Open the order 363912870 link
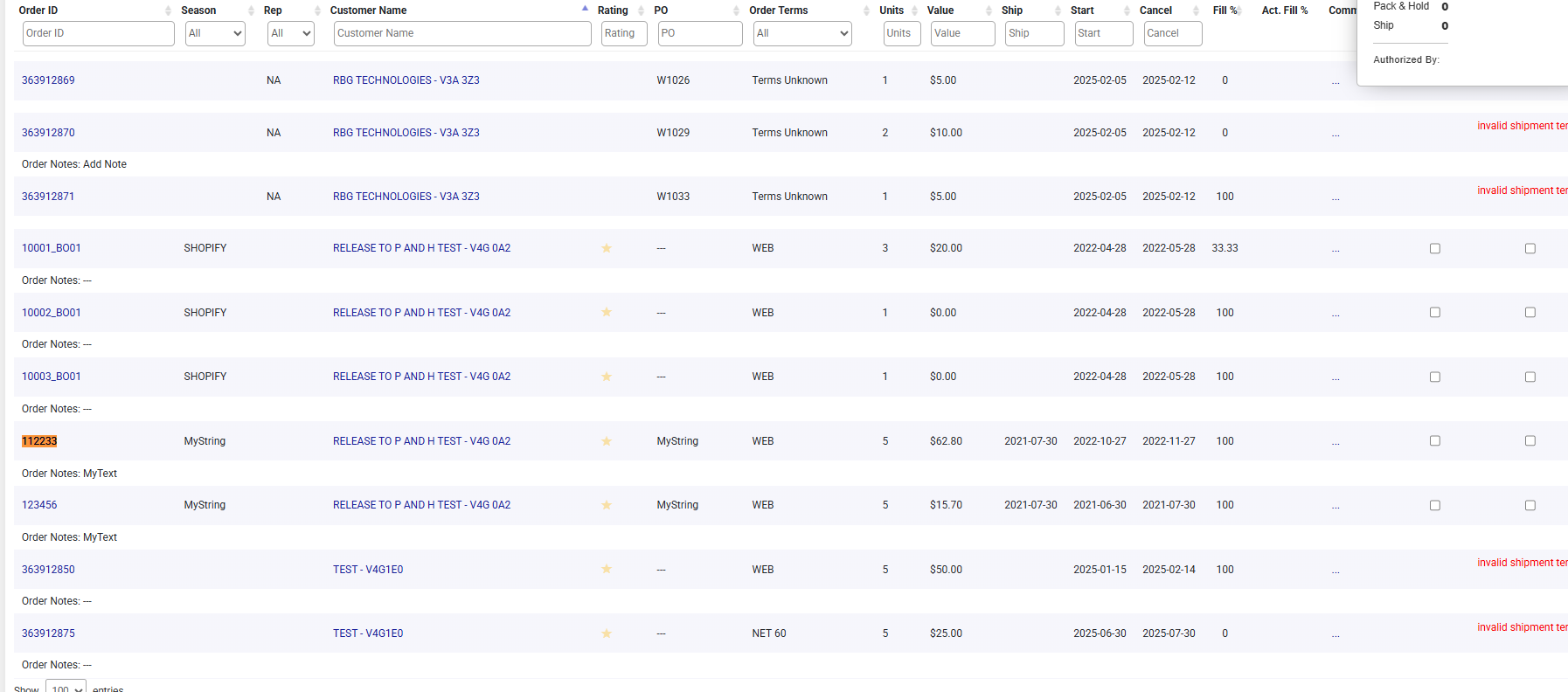 [x=48, y=133]
